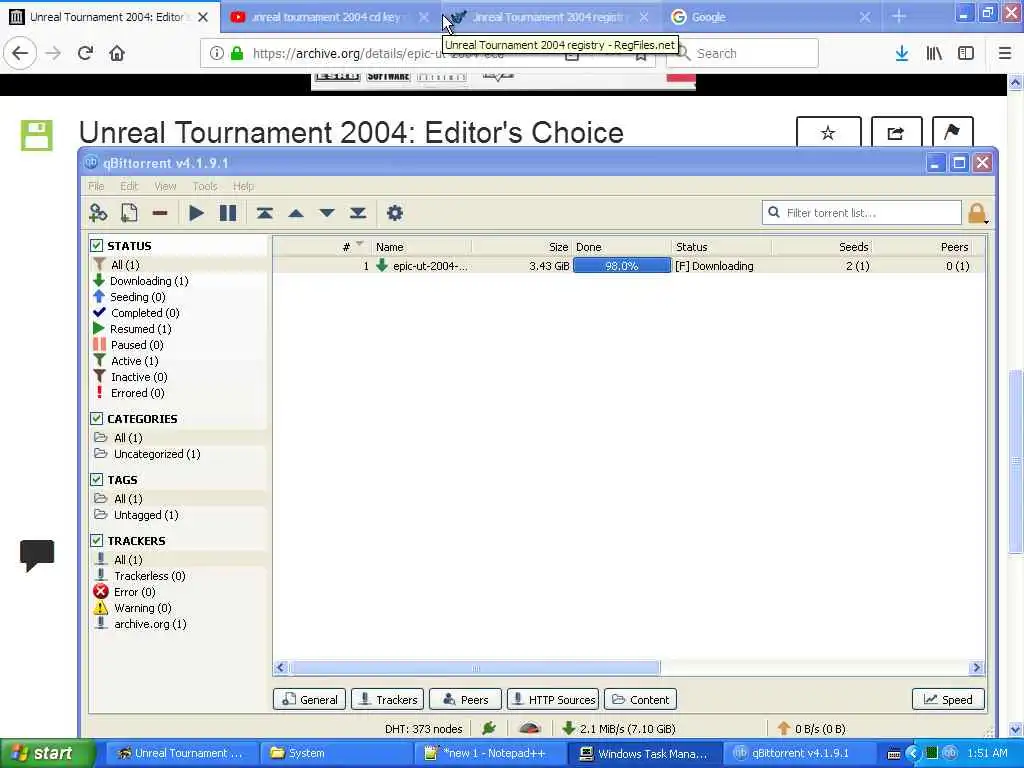Sort torrents by the Seeds column
1024x768 pixels.
(x=822, y=247)
